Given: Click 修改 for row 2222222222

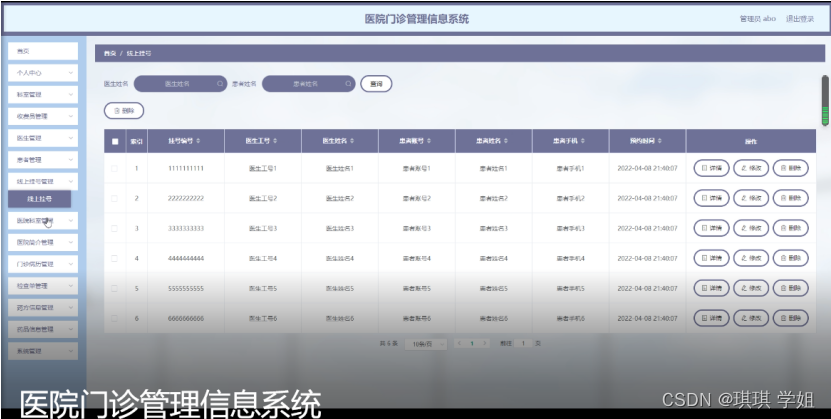Looking at the screenshot, I should pos(751,198).
